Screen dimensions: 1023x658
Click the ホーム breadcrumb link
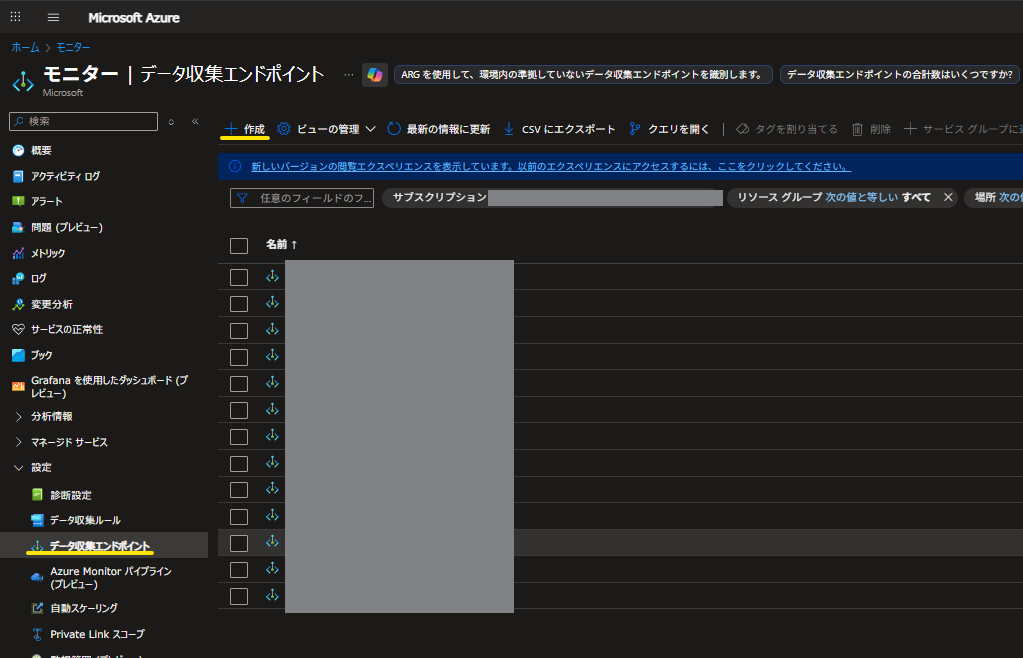pos(25,48)
